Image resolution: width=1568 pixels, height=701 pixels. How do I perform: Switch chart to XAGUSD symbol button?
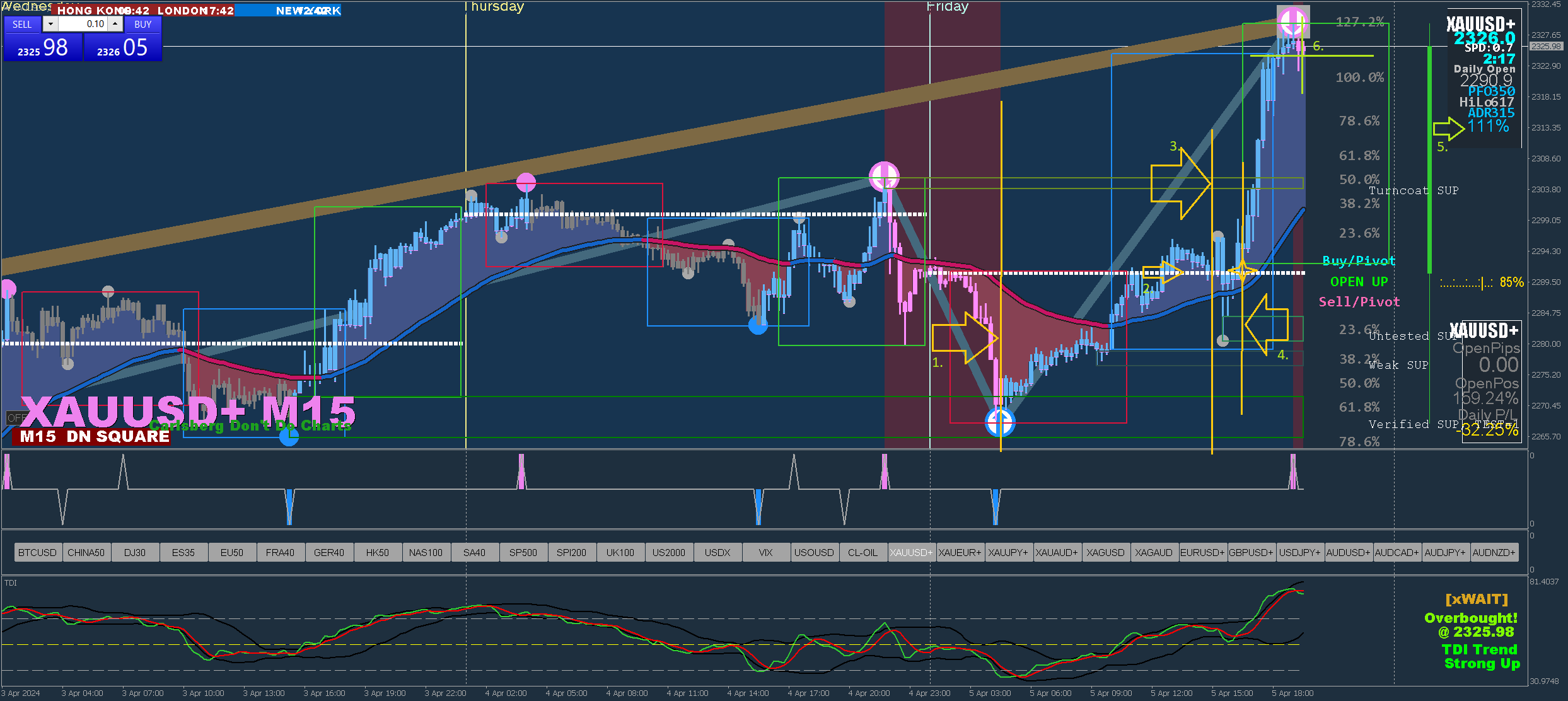1105,553
